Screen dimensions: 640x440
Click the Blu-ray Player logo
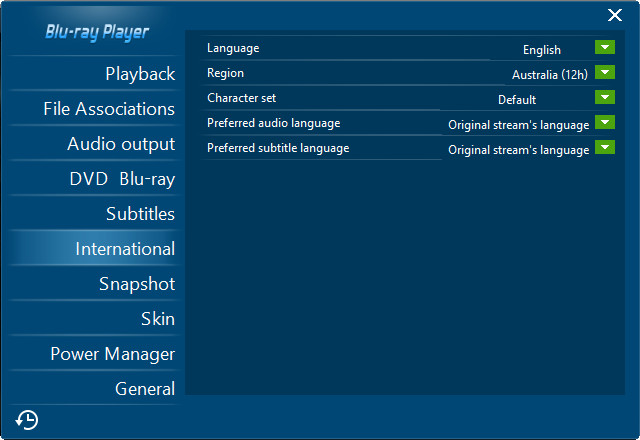tap(97, 32)
